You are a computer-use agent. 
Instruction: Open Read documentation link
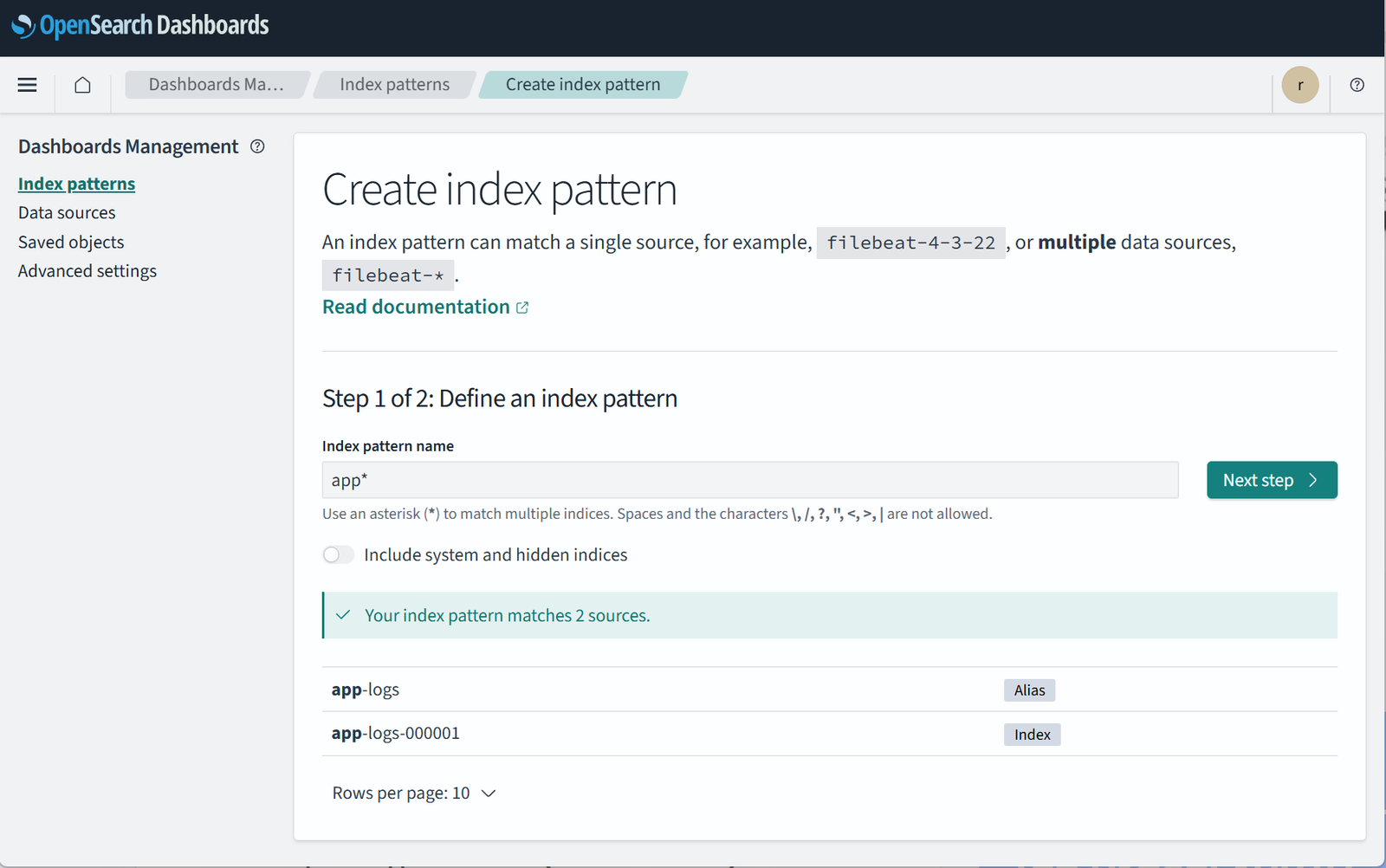[416, 307]
